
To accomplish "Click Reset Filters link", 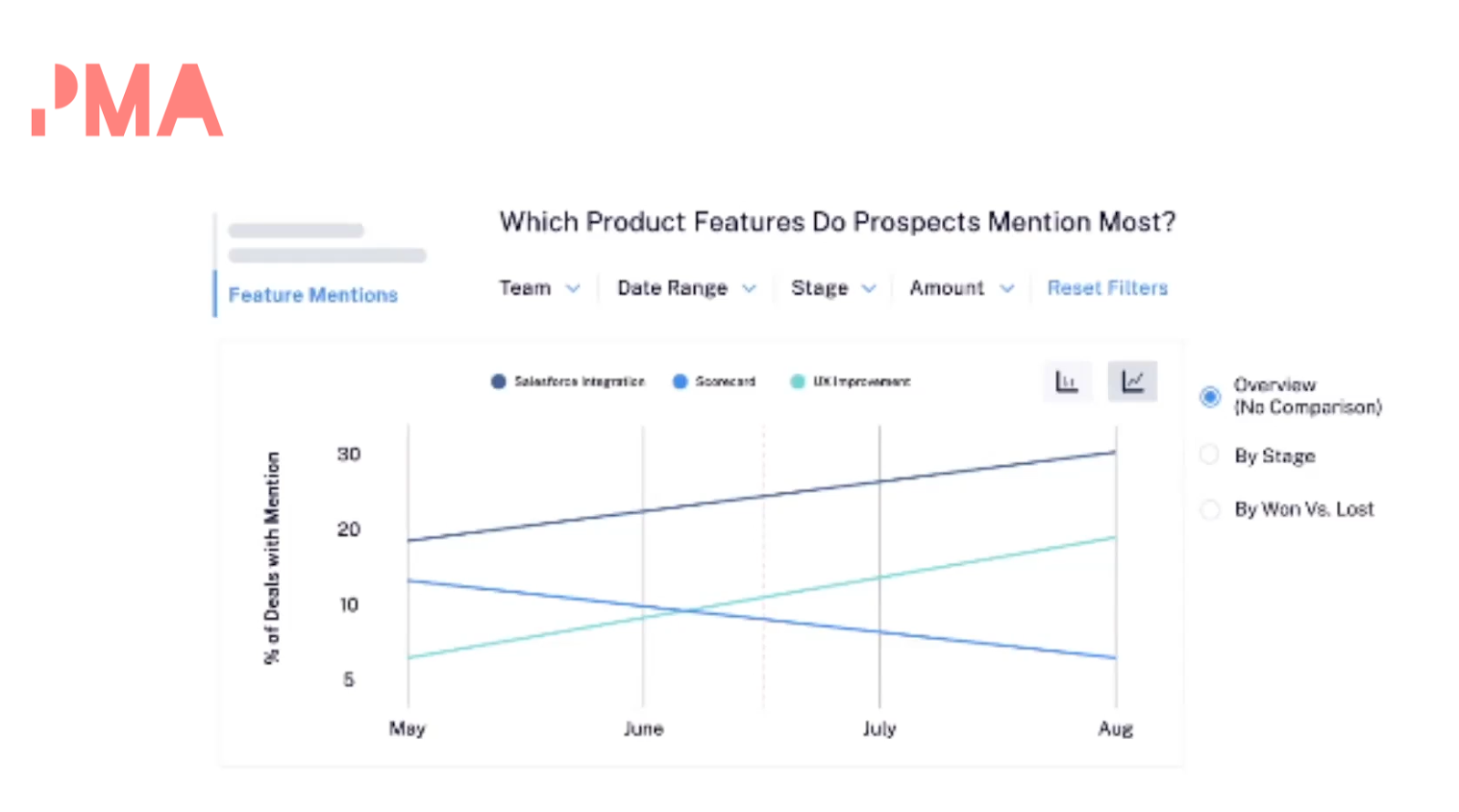I will coord(1107,288).
